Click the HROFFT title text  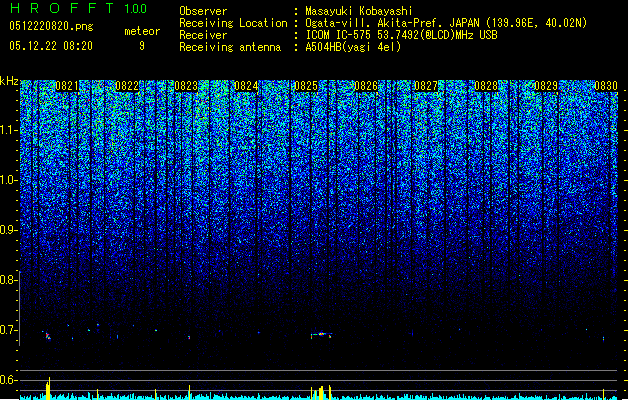[x=62, y=8]
